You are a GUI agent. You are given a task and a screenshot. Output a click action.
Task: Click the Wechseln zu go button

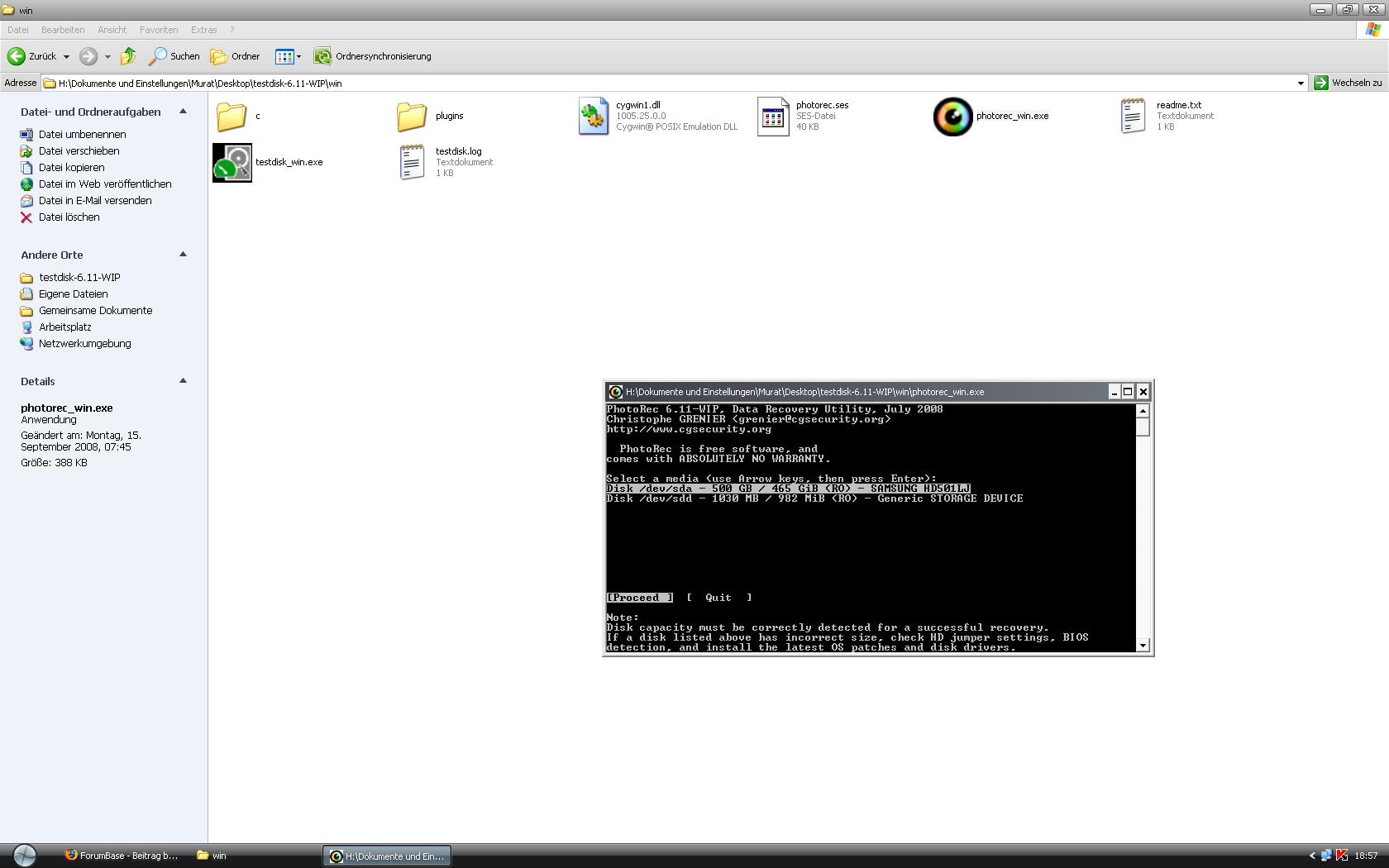1348,83
